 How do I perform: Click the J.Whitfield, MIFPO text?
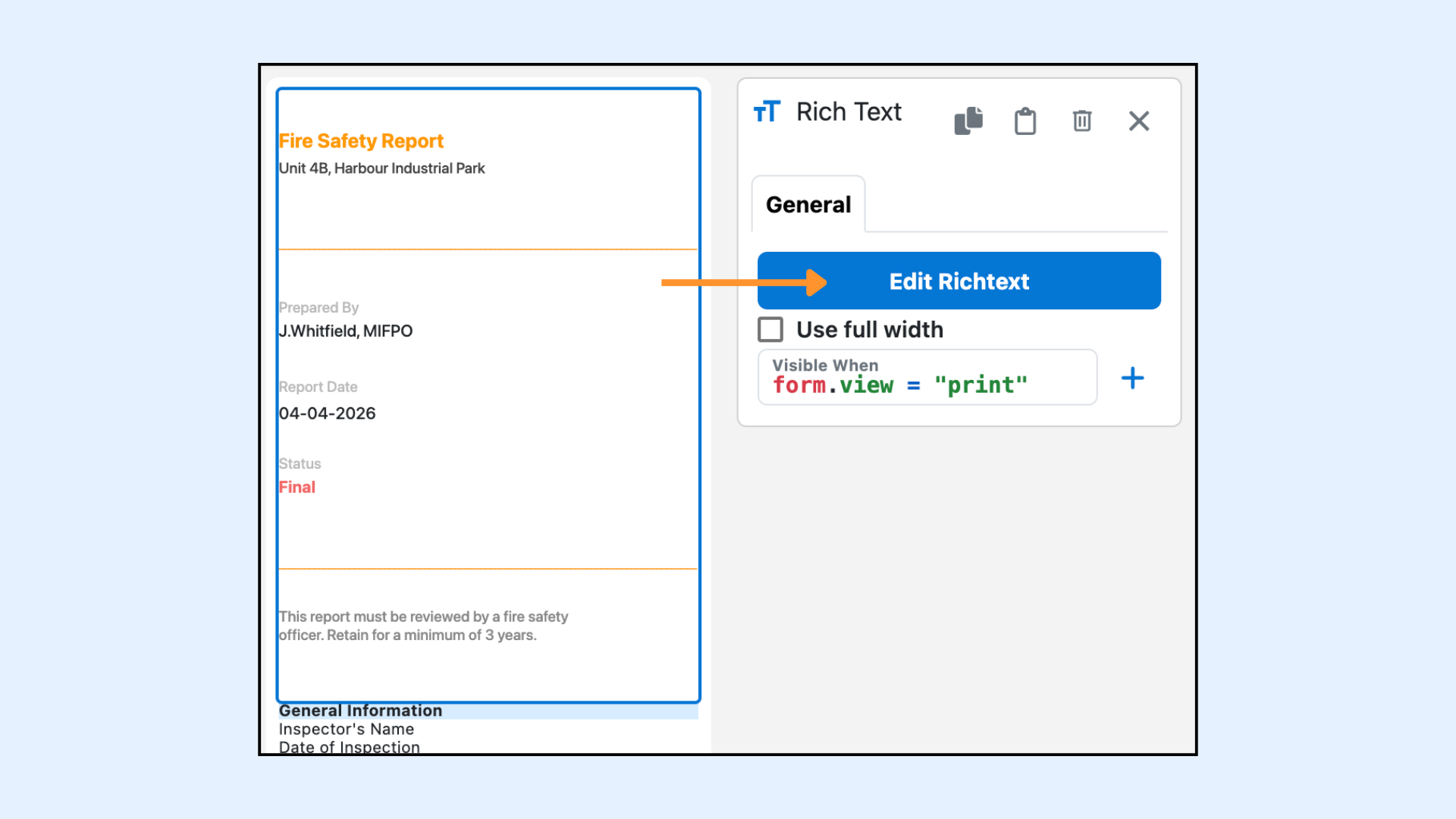(x=346, y=331)
